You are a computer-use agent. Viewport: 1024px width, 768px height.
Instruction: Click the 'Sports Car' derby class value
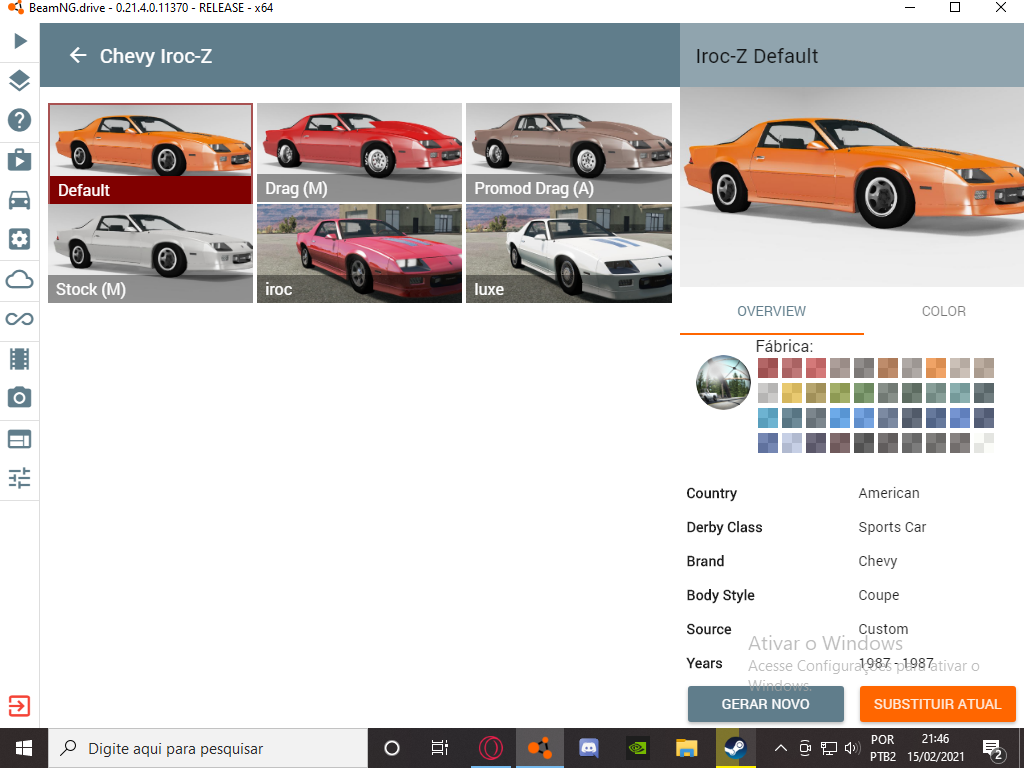tap(892, 527)
